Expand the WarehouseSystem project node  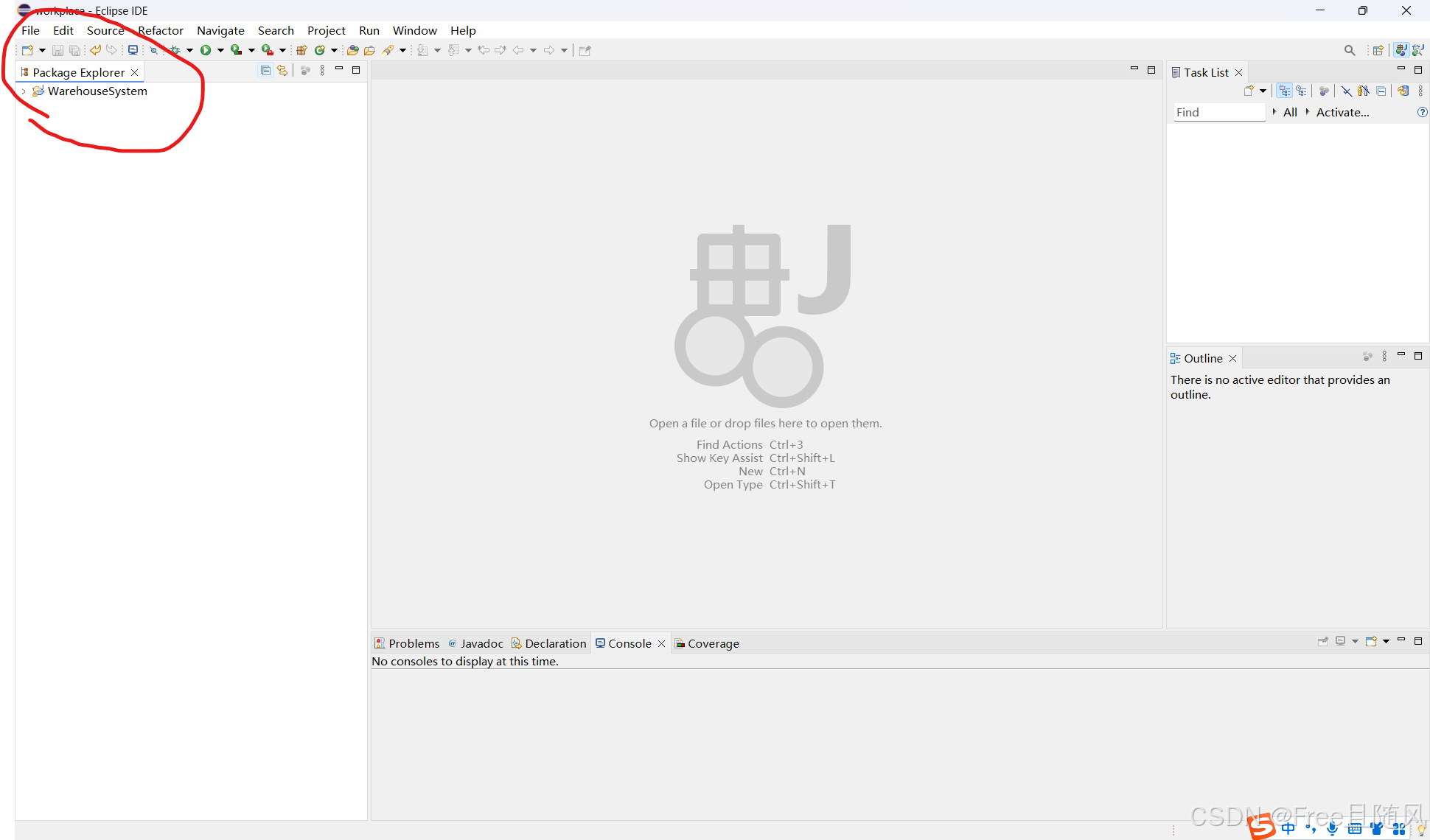point(24,91)
